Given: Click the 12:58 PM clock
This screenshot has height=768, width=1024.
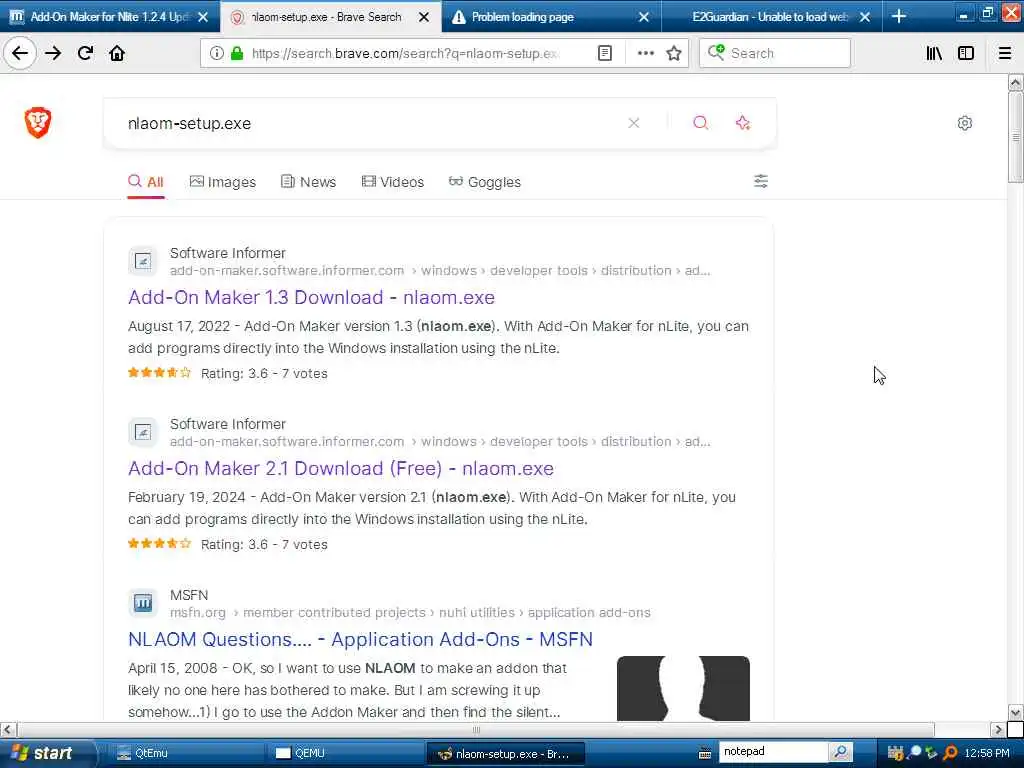Looking at the screenshot, I should pyautogui.click(x=987, y=753).
